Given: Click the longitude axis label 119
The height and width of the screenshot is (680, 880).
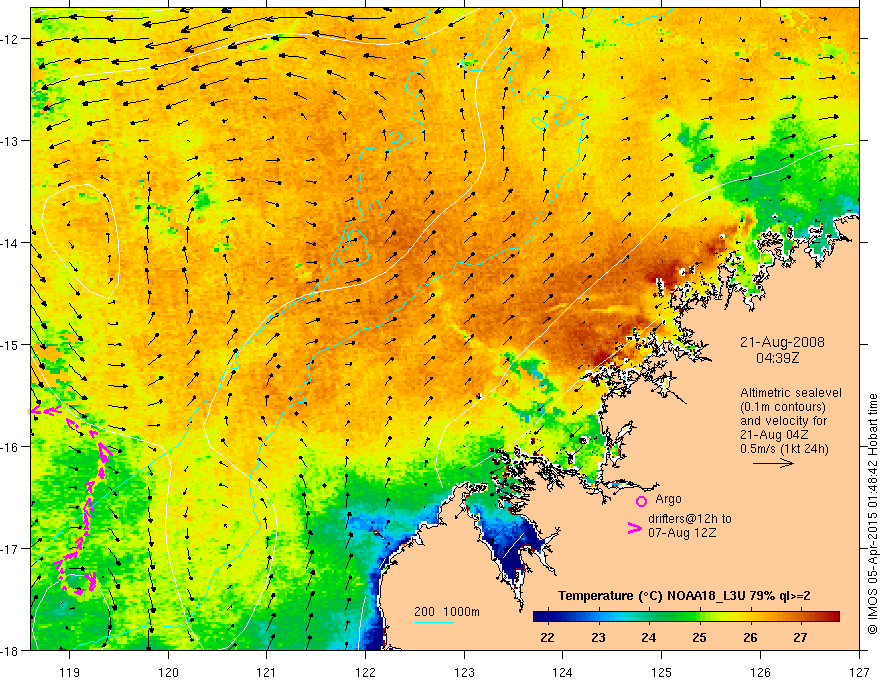Looking at the screenshot, I should click(70, 672).
